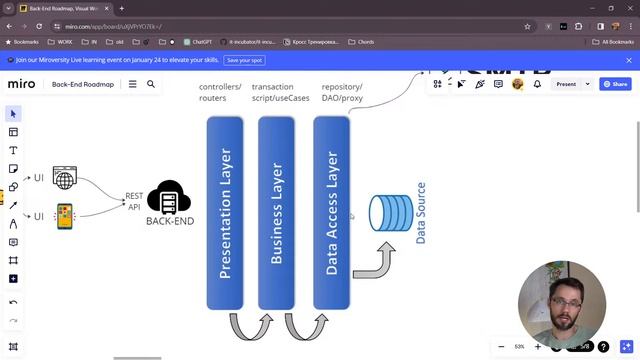Select the Data Access Layer block

click(x=331, y=213)
